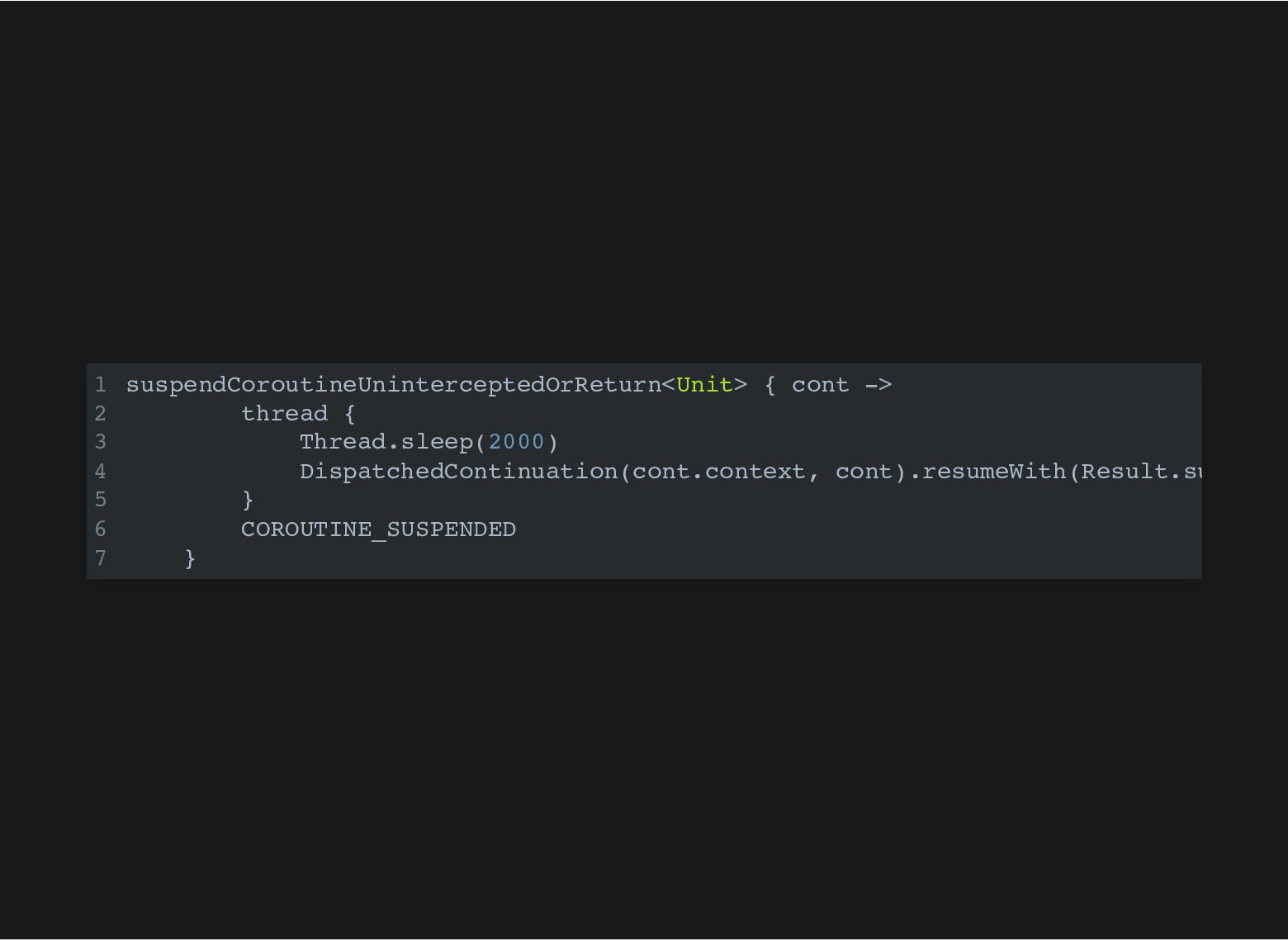1288x940 pixels.
Task: Click line number 7 in the gutter
Action: [x=100, y=558]
